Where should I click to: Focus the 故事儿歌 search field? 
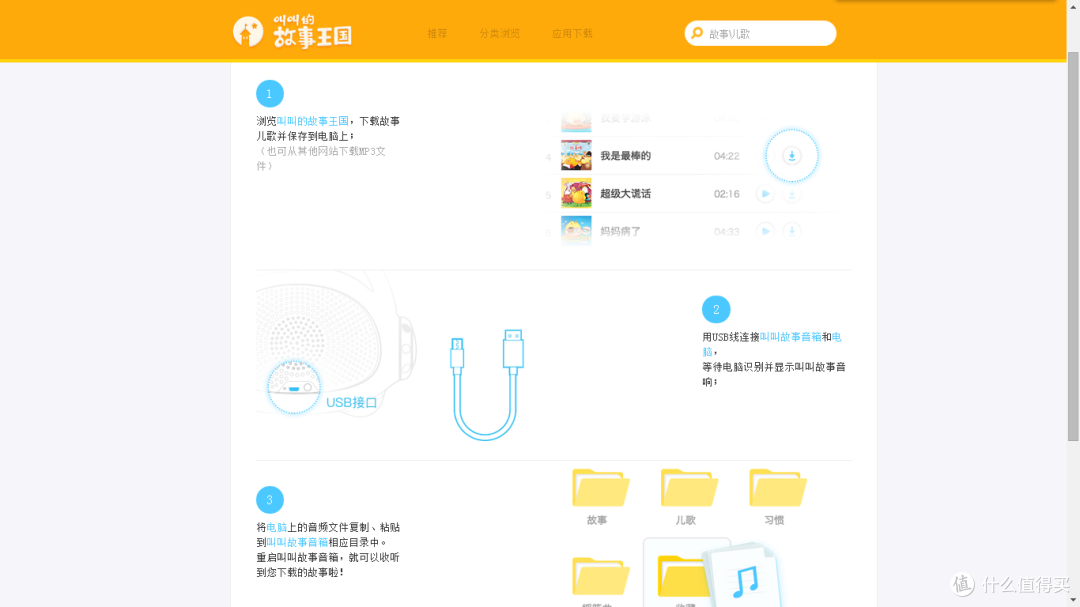click(x=760, y=33)
